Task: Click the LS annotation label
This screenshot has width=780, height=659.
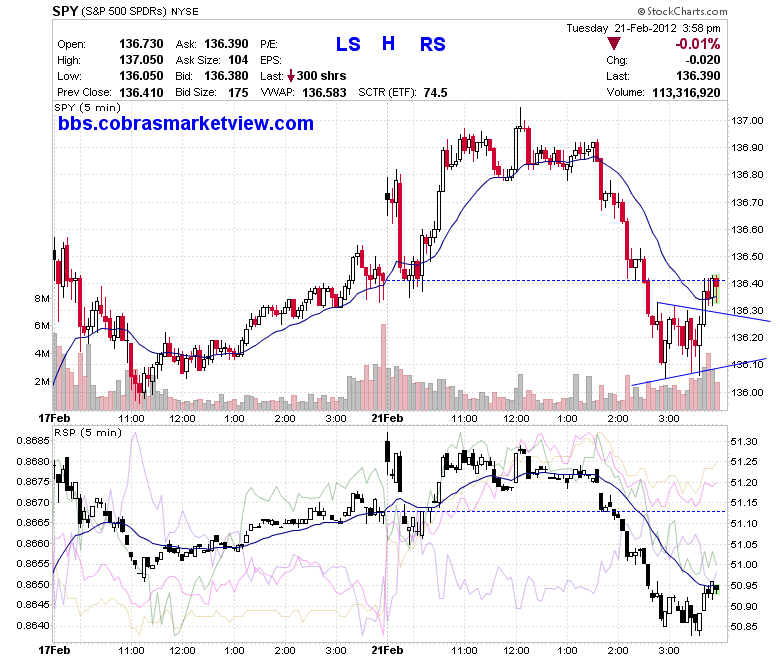Action: click(348, 44)
